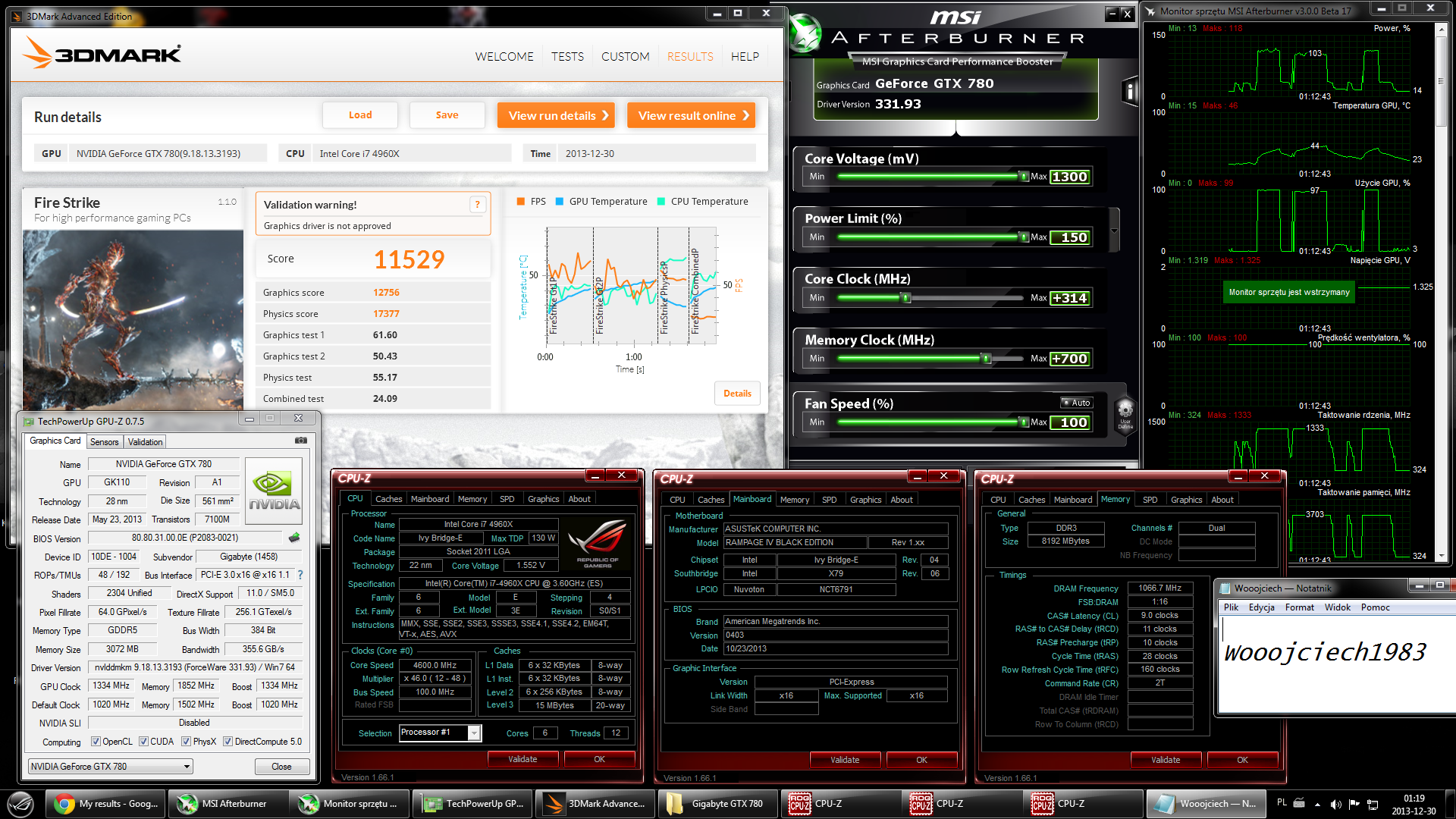The width and height of the screenshot is (1456, 819).
Task: Toggle the fan speed Auto button
Action: pyautogui.click(x=1076, y=403)
